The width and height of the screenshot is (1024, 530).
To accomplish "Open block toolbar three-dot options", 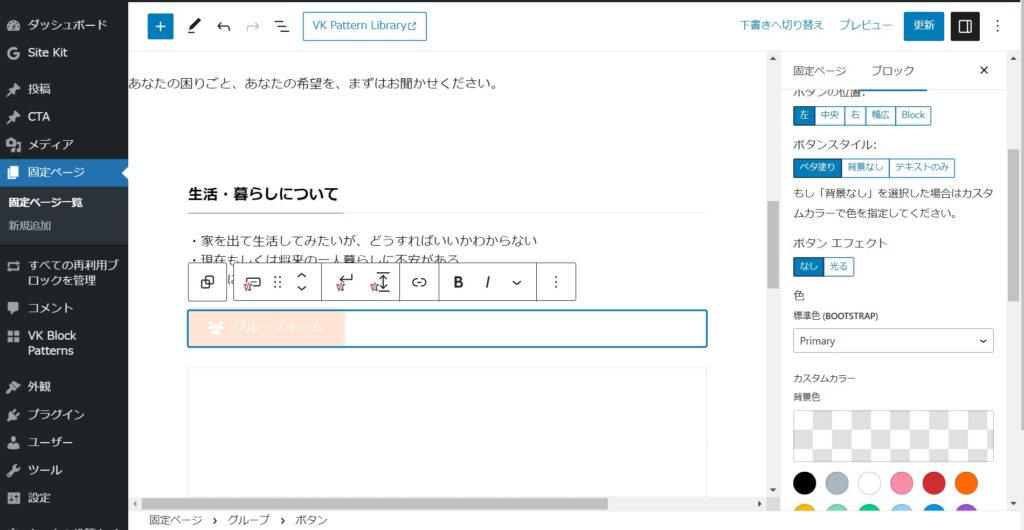I will pyautogui.click(x=556, y=282).
